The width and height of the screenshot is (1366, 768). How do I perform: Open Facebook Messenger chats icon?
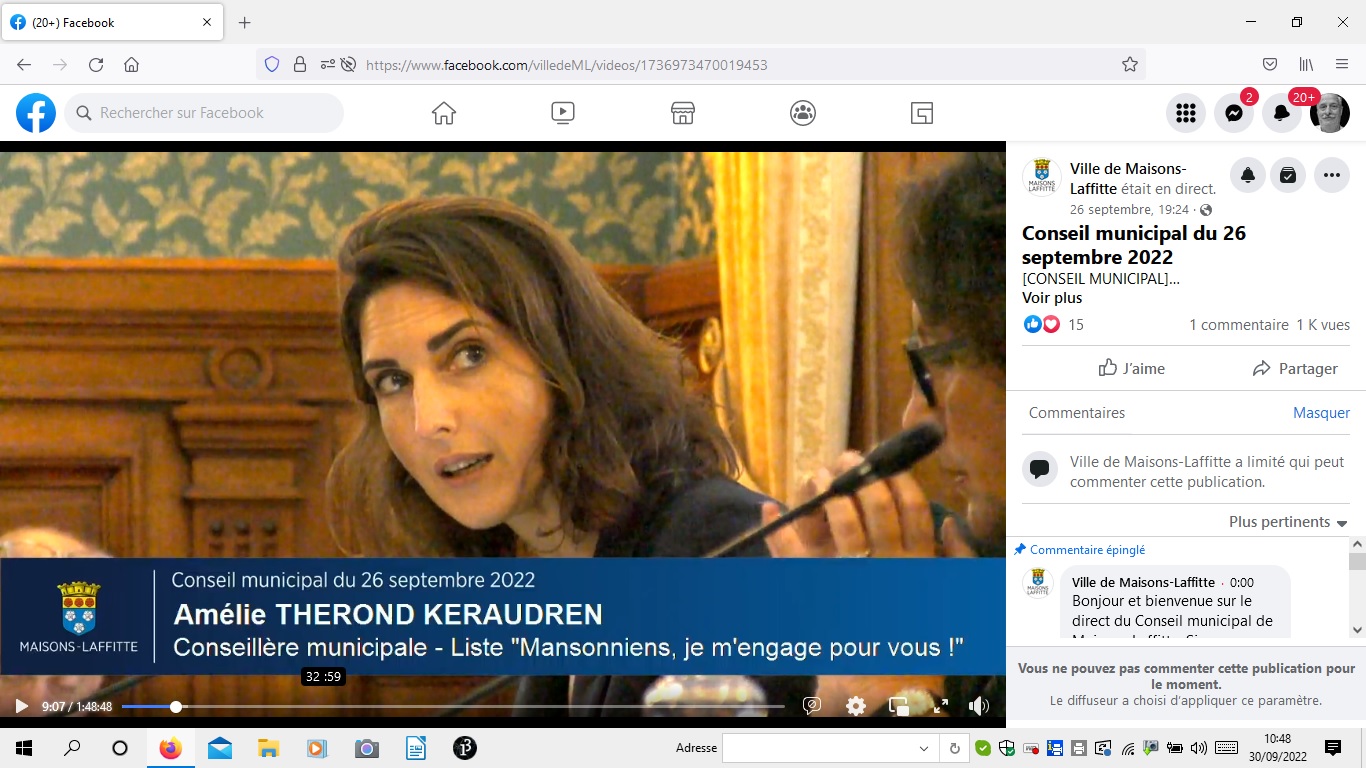1233,113
